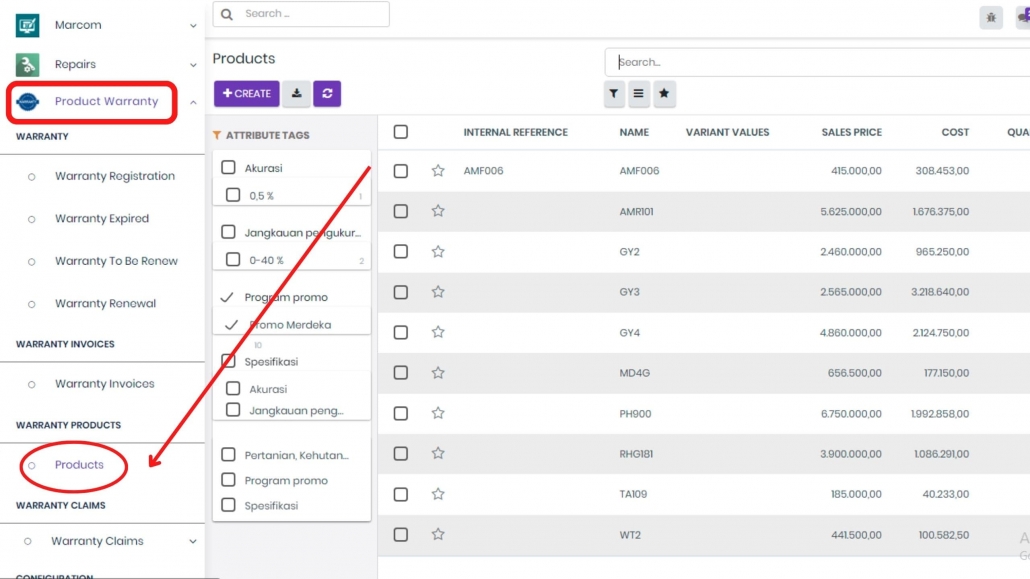The image size is (1030, 579).
Task: Click the 5.625.000,00 sales price cell
Action: (x=851, y=212)
